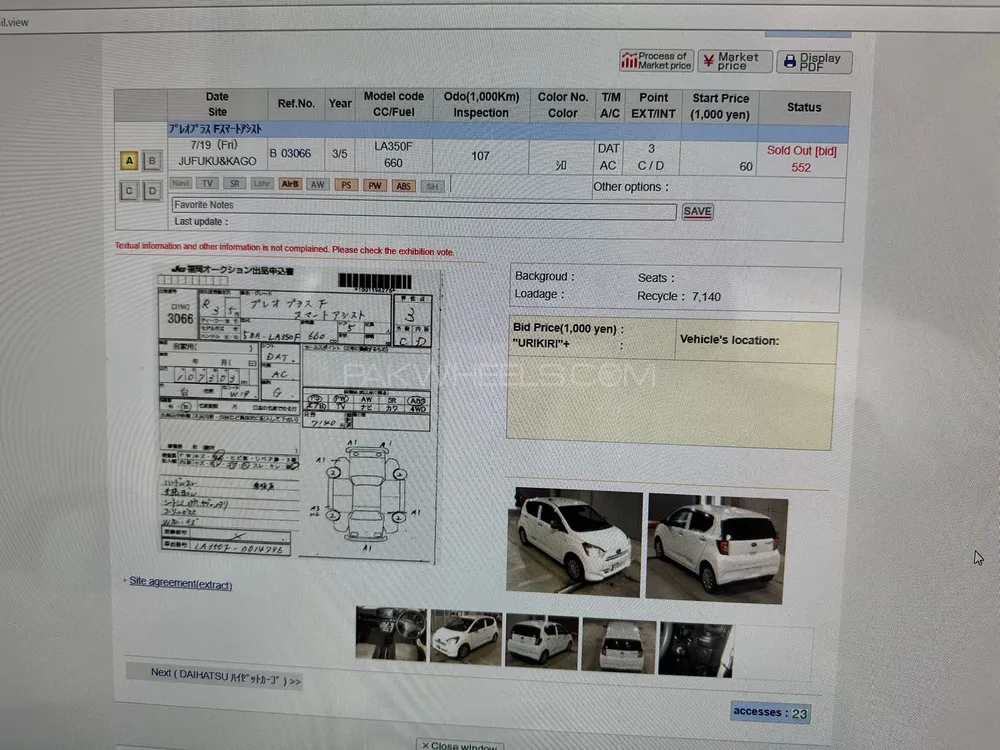Viewport: 1000px width, 750px height.
Task: Click the Sold Out [bid] status text
Action: point(802,151)
